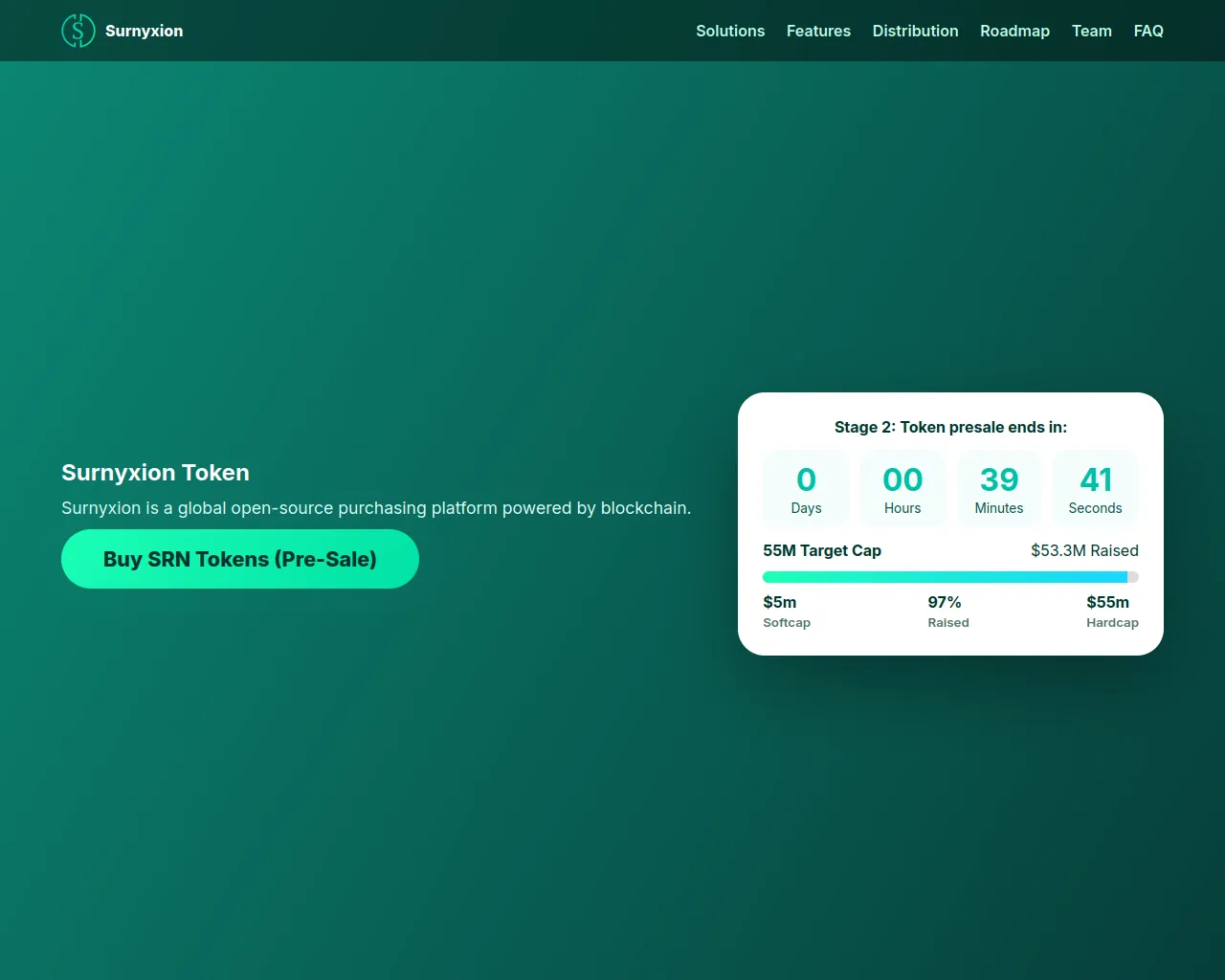The width and height of the screenshot is (1225, 980).
Task: Open the Solutions nav link
Action: (x=730, y=31)
